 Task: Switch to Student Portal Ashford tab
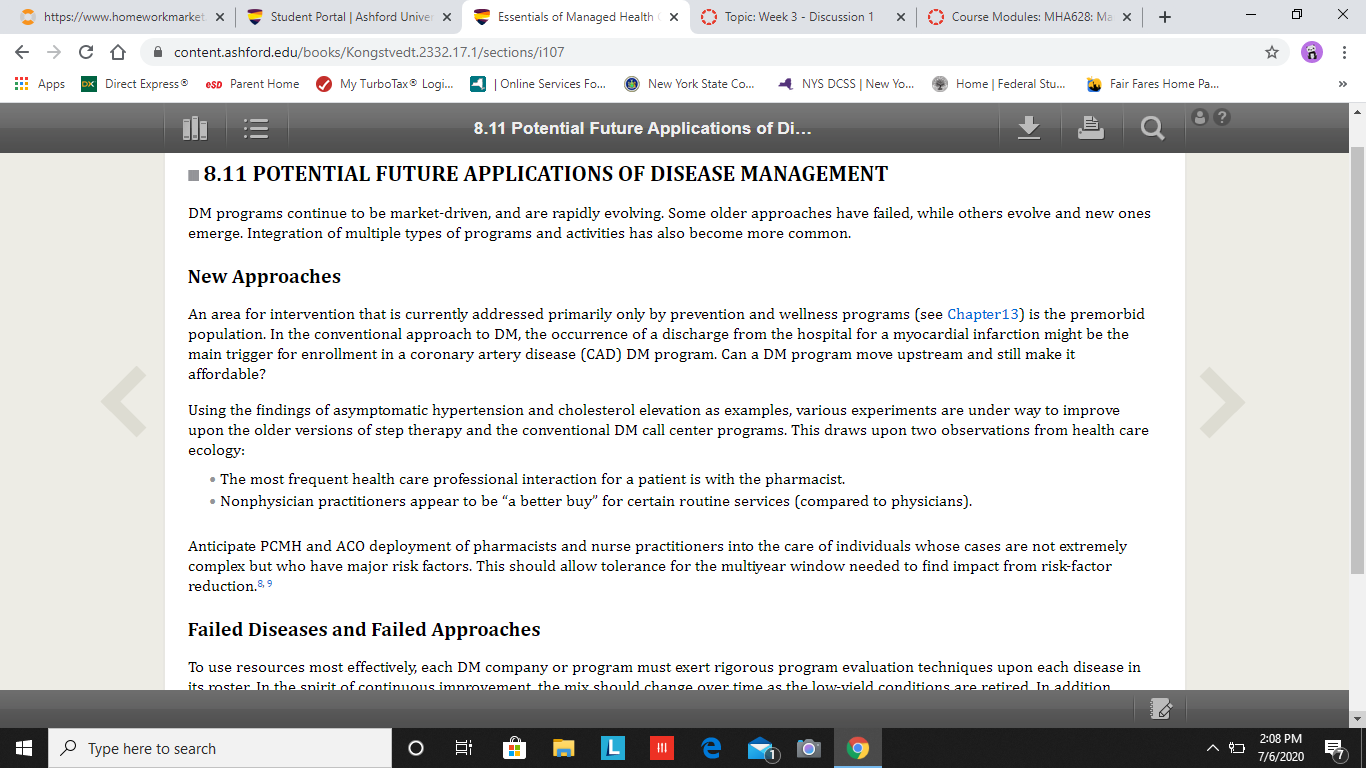point(349,17)
